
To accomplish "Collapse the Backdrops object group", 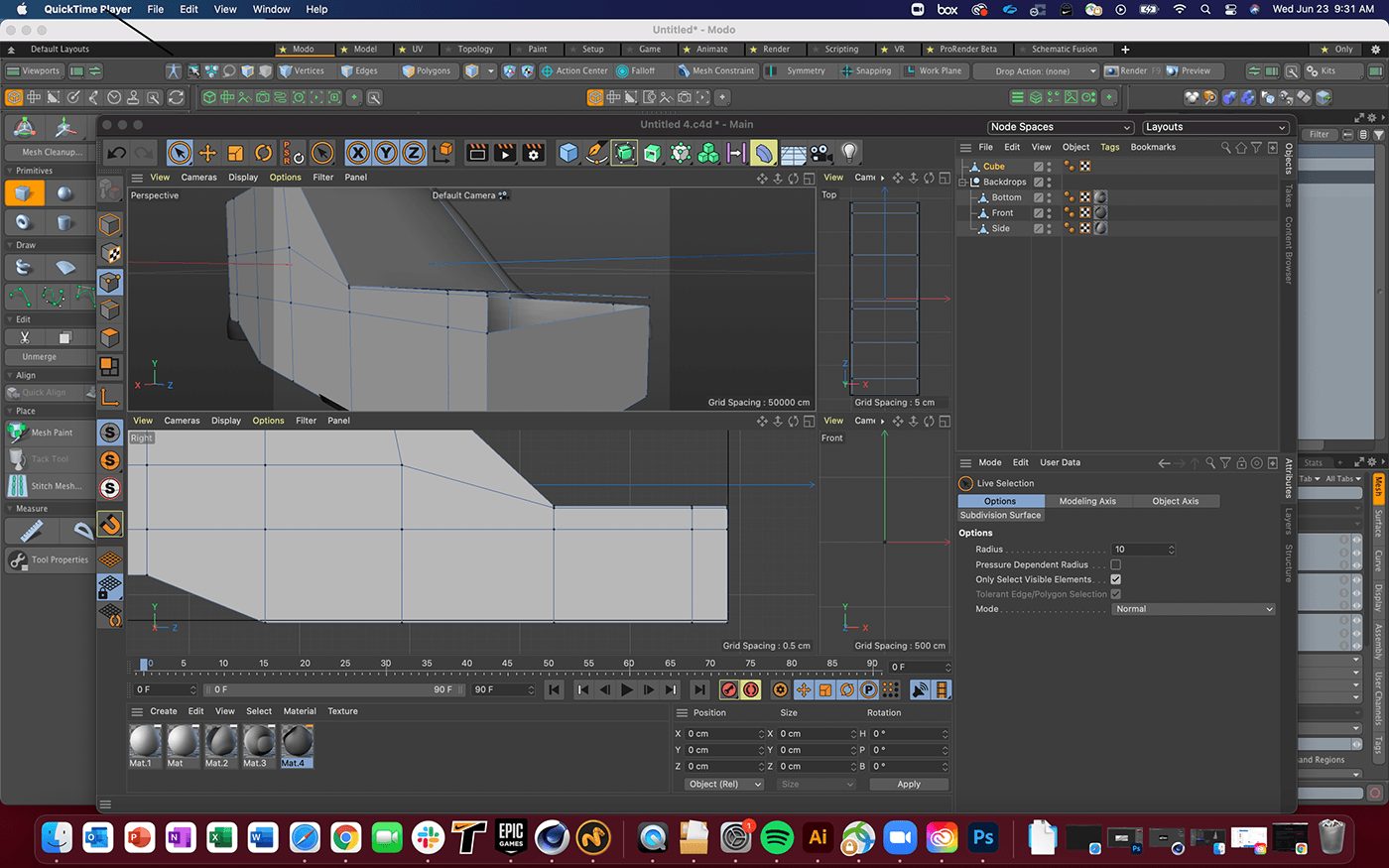I will coord(962,183).
